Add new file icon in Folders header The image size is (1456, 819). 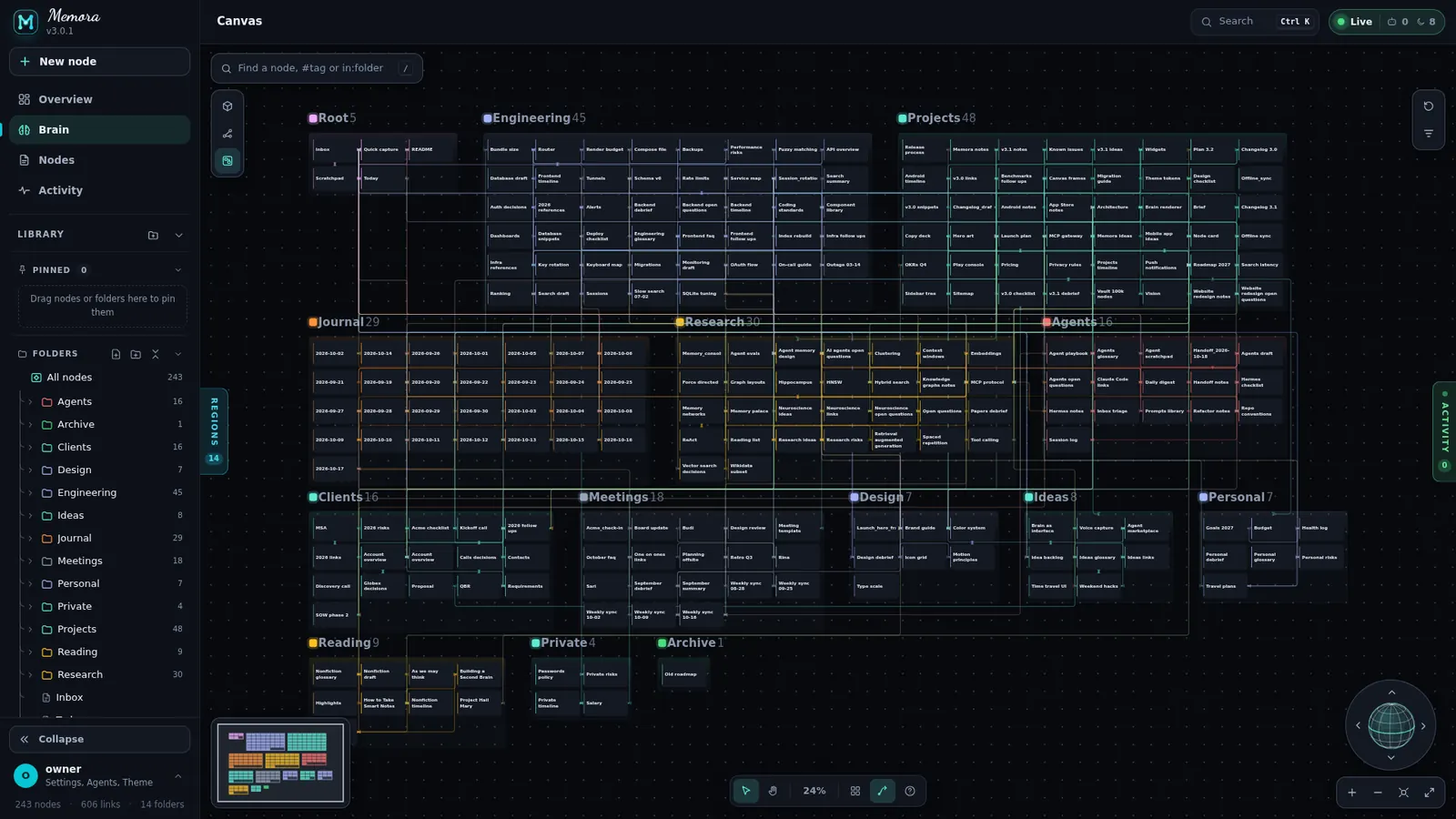(x=116, y=354)
